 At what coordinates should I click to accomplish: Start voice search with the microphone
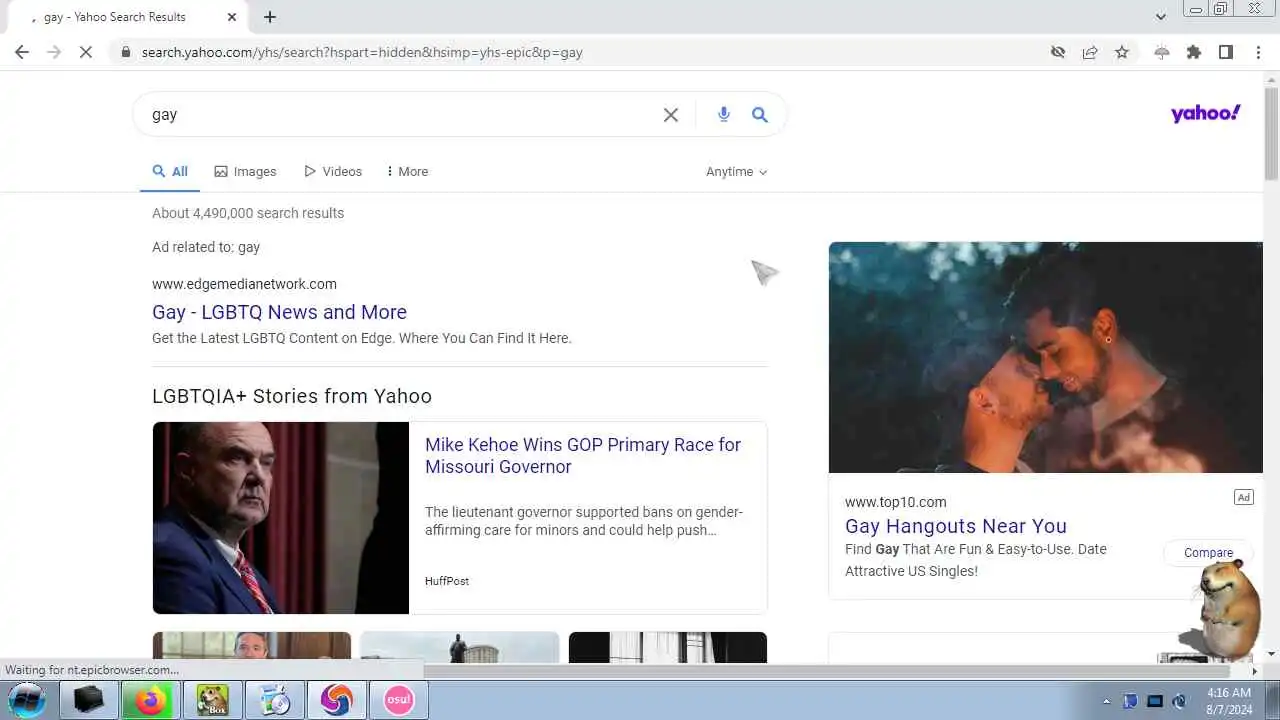724,115
